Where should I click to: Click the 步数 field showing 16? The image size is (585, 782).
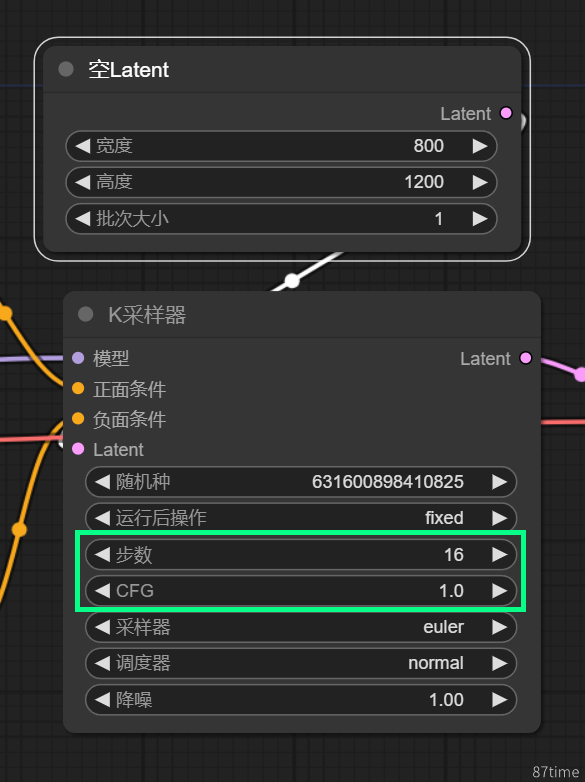point(301,555)
